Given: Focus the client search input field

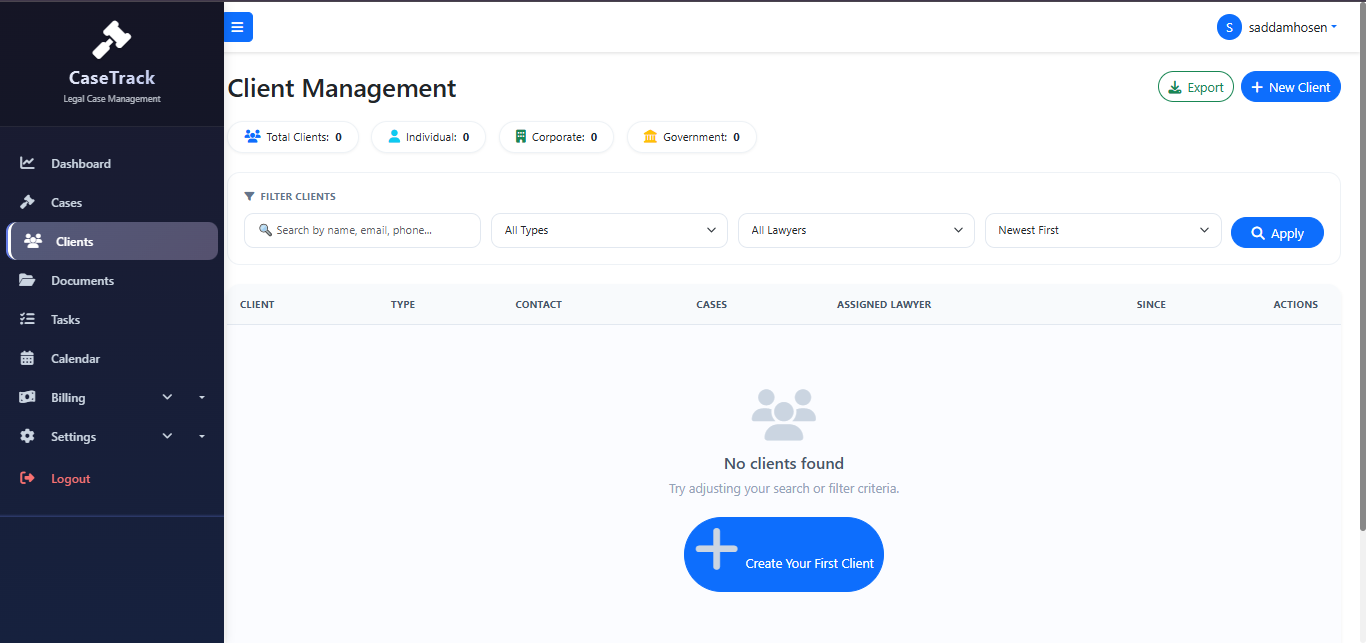Looking at the screenshot, I should (x=362, y=230).
